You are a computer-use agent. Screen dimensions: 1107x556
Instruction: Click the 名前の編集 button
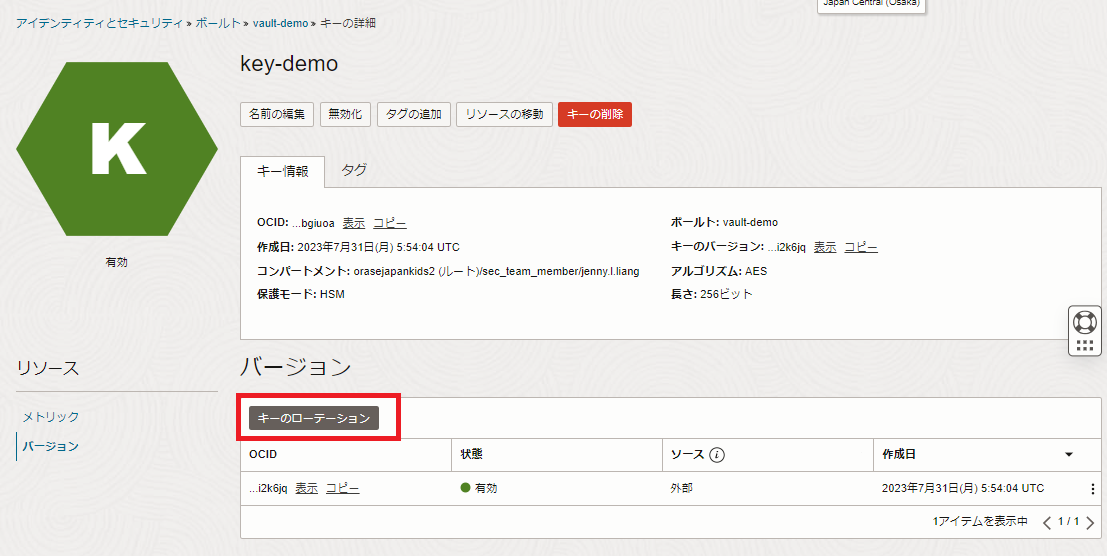[277, 114]
